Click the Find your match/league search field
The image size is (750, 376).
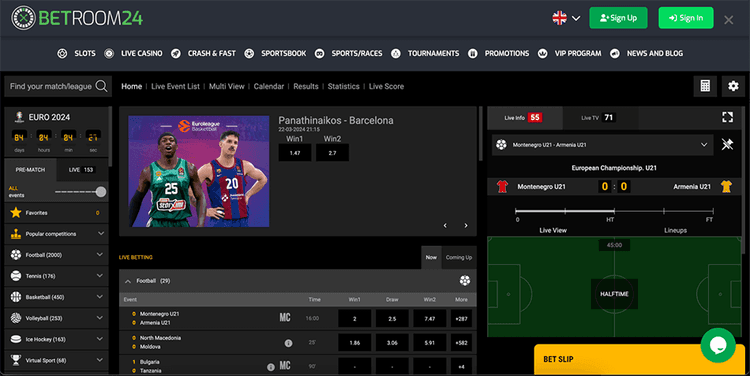[x=58, y=87]
